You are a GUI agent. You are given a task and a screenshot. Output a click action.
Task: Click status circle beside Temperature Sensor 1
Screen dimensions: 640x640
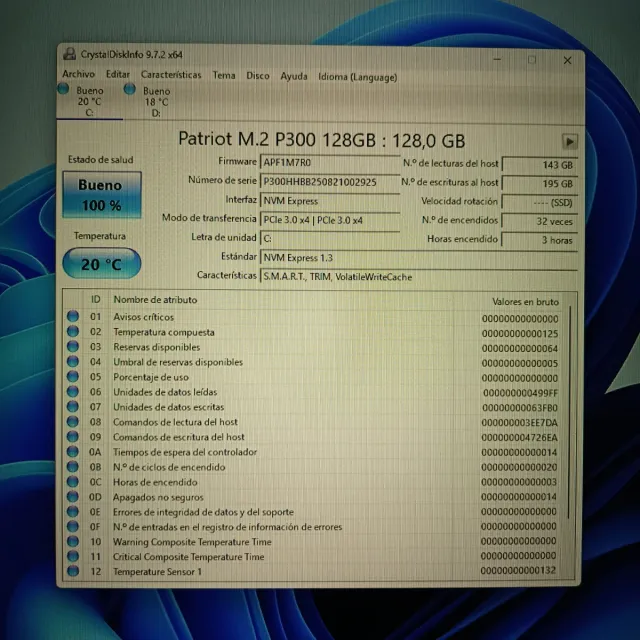pyautogui.click(x=73, y=572)
